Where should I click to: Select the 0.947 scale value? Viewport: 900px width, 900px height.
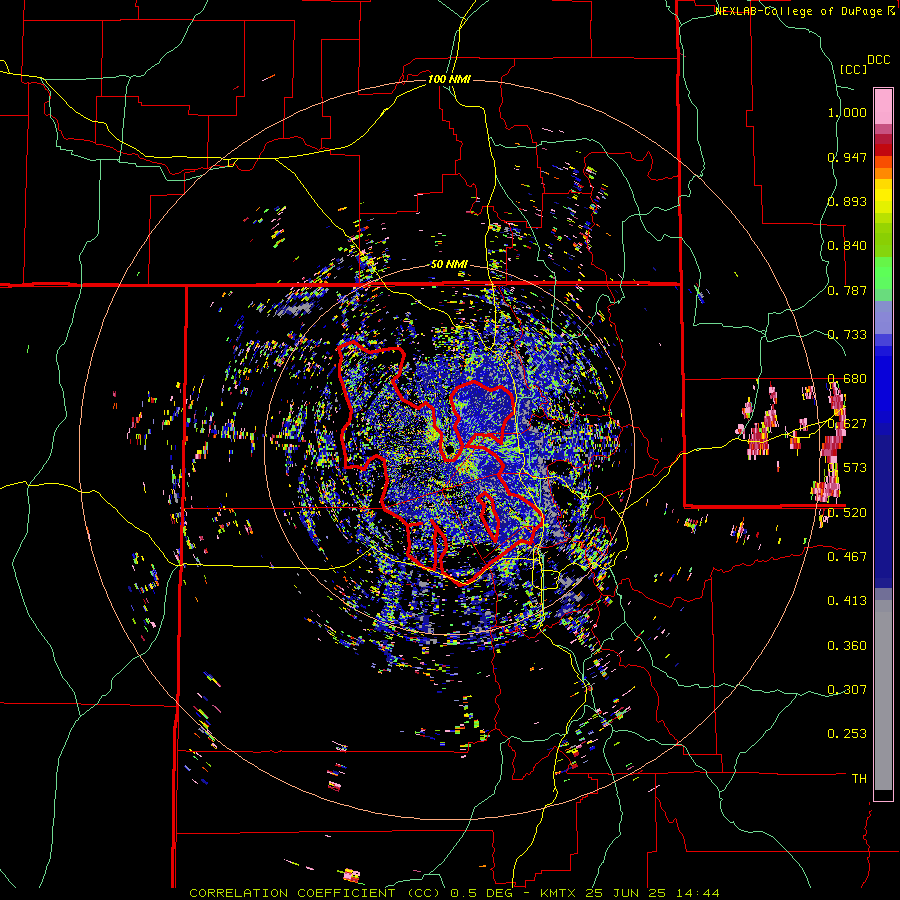(847, 157)
